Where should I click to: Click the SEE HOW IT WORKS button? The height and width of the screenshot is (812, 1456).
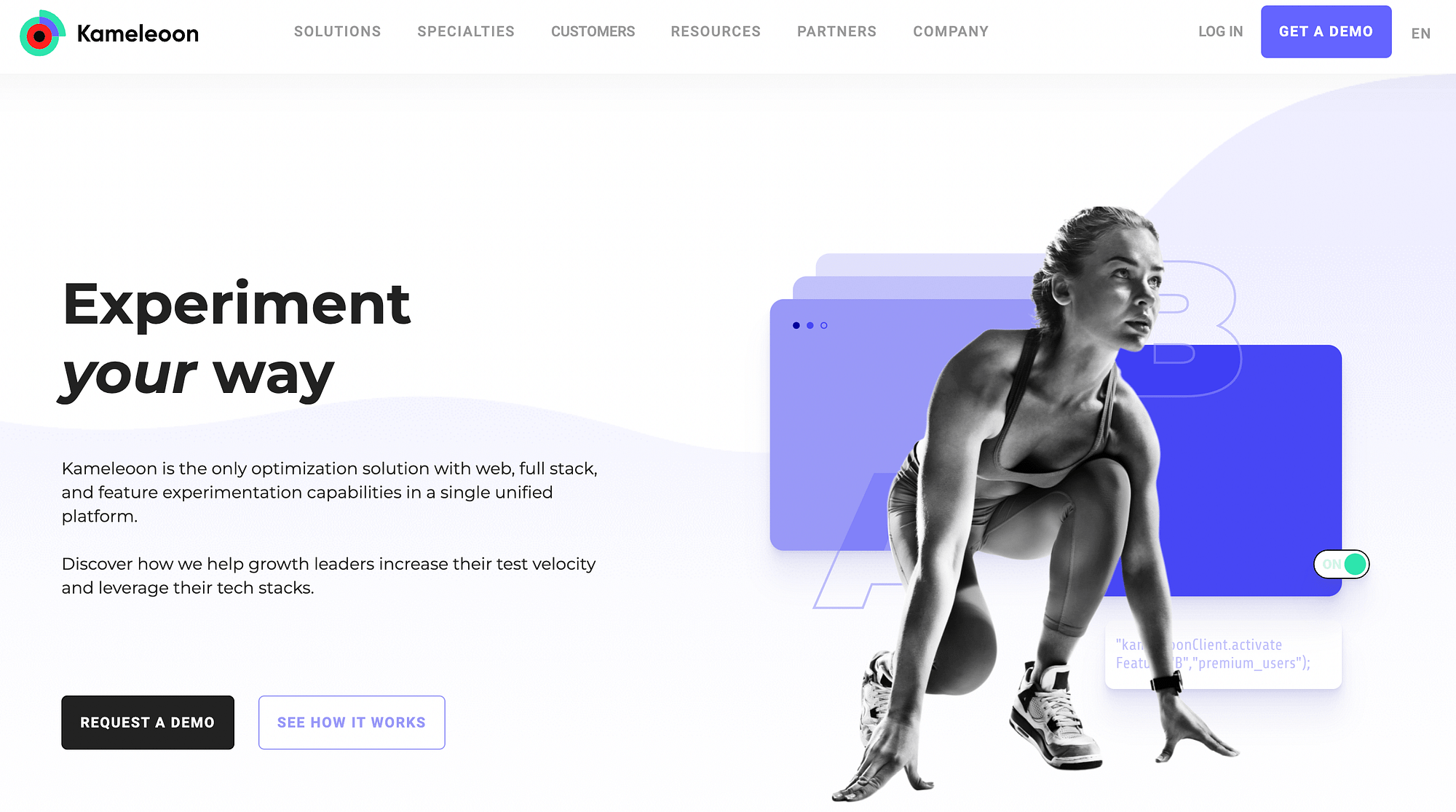(351, 722)
